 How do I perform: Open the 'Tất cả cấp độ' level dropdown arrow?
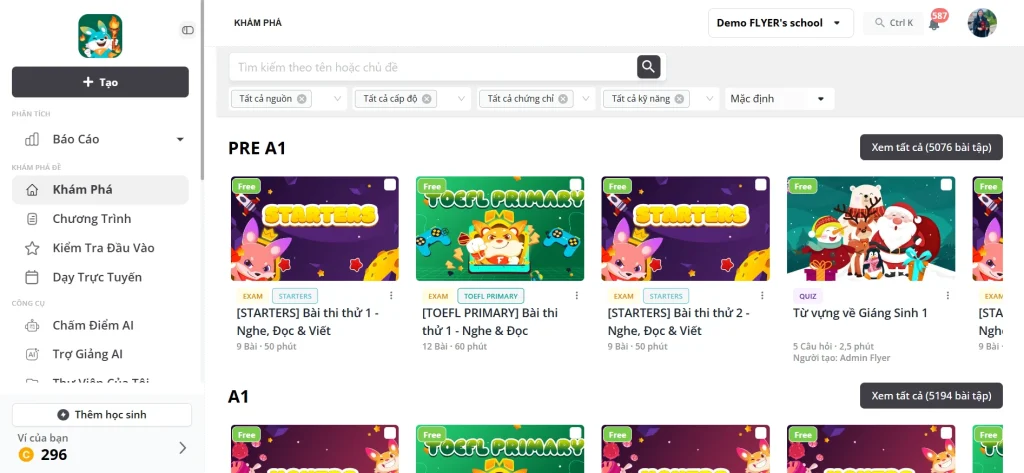pyautogui.click(x=462, y=99)
